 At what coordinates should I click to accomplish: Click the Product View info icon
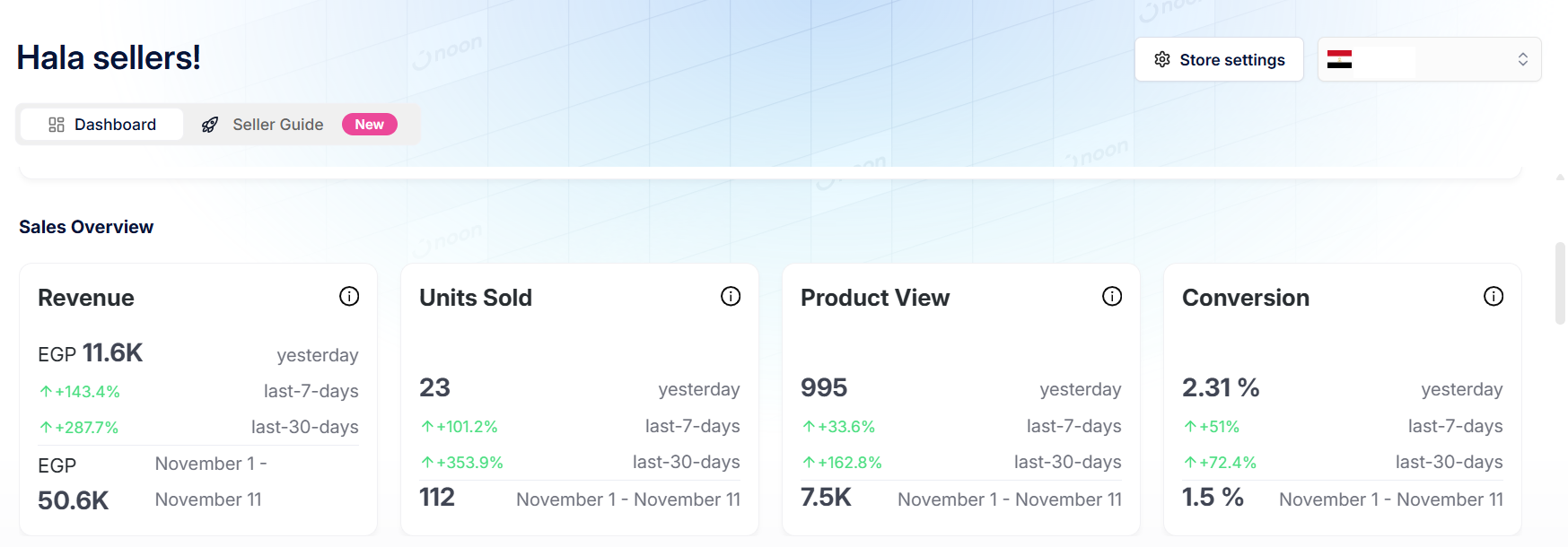pyautogui.click(x=1112, y=297)
